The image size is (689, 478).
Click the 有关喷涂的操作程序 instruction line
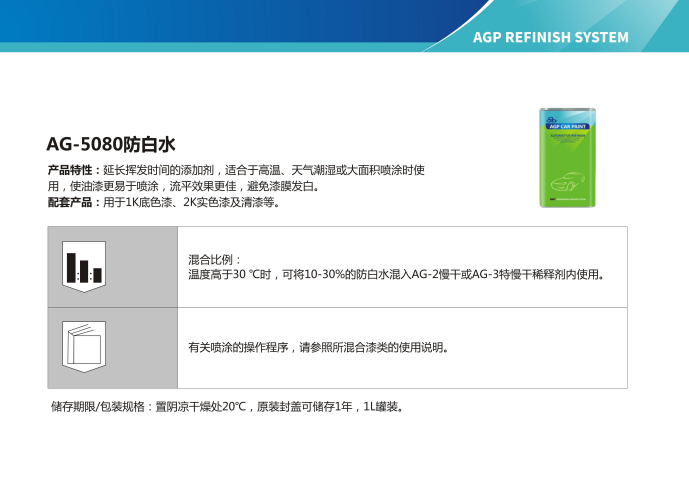click(319, 348)
